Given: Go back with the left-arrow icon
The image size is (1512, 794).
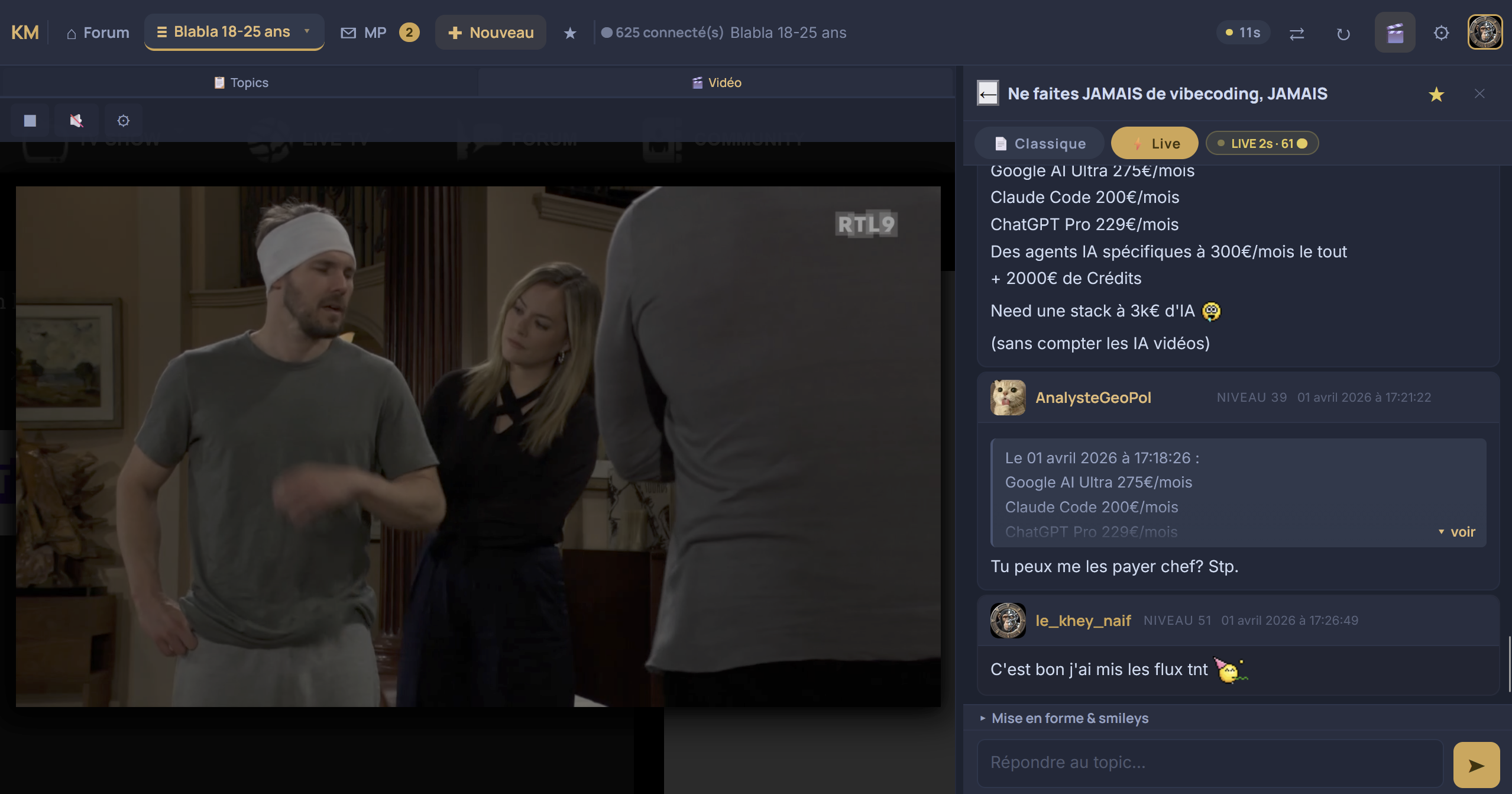Looking at the screenshot, I should (x=988, y=93).
